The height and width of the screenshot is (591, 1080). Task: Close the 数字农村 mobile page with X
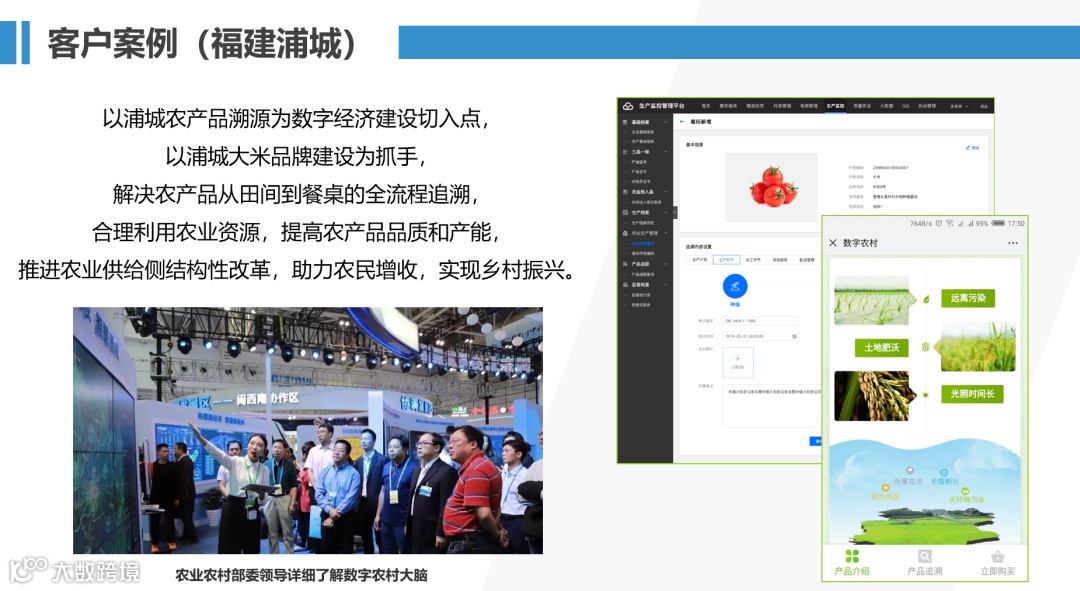(x=833, y=242)
